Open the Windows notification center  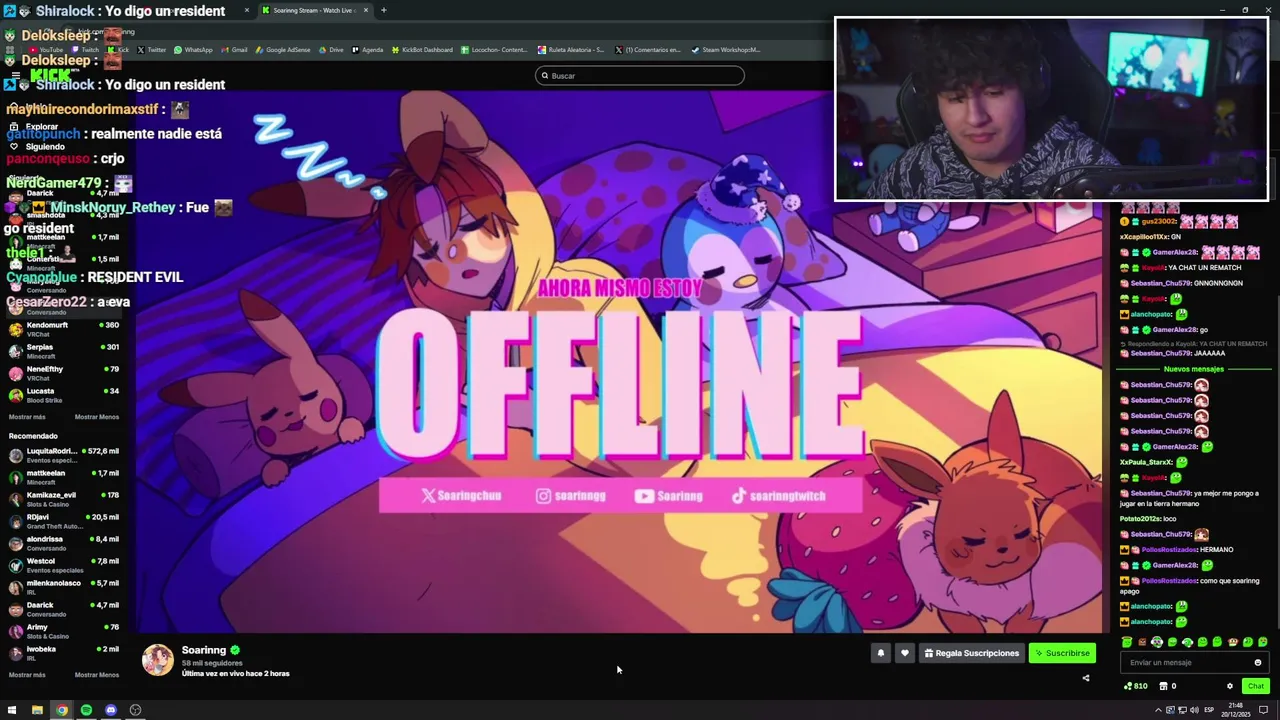(1263, 710)
